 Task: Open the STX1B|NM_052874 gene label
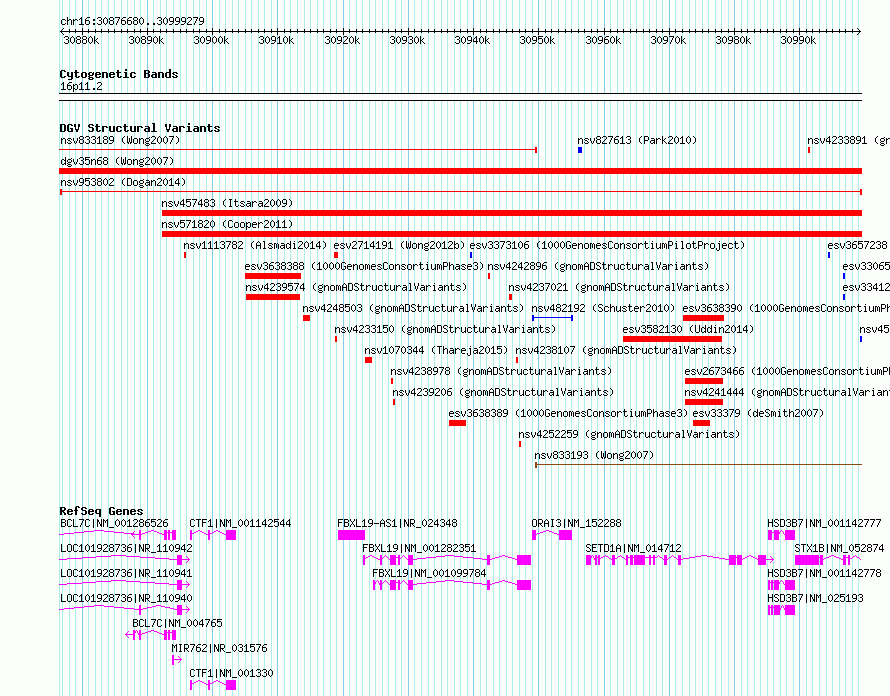coord(839,548)
